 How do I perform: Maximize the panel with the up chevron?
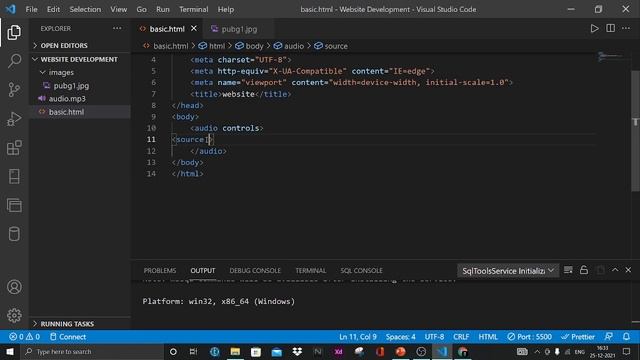tap(615, 270)
